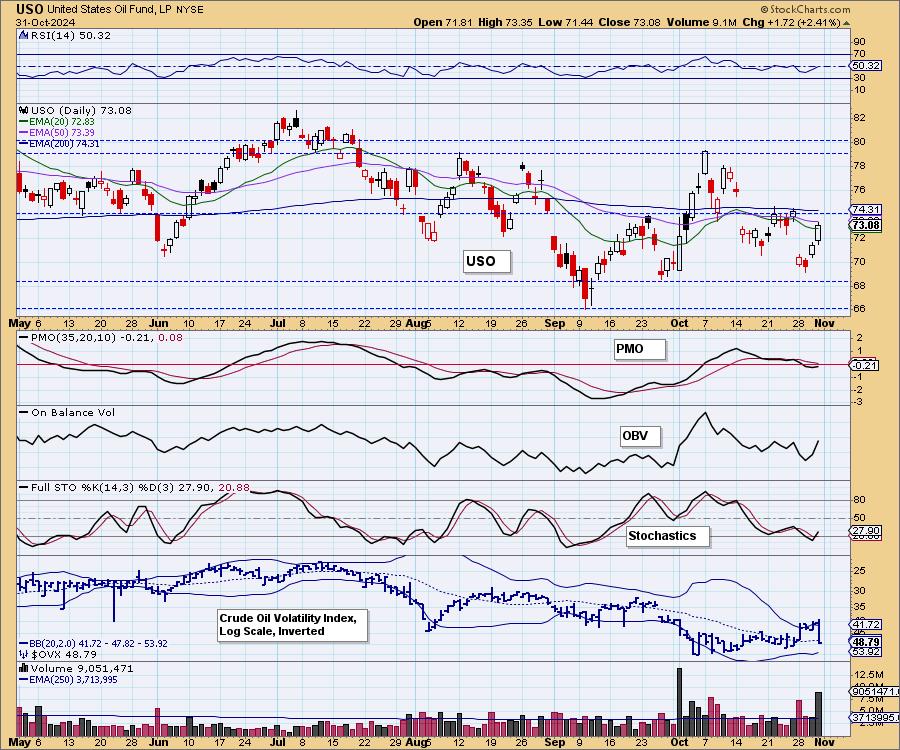The width and height of the screenshot is (900, 750).
Task: Click the RSI(14) 50.32 legend text
Action: point(69,35)
